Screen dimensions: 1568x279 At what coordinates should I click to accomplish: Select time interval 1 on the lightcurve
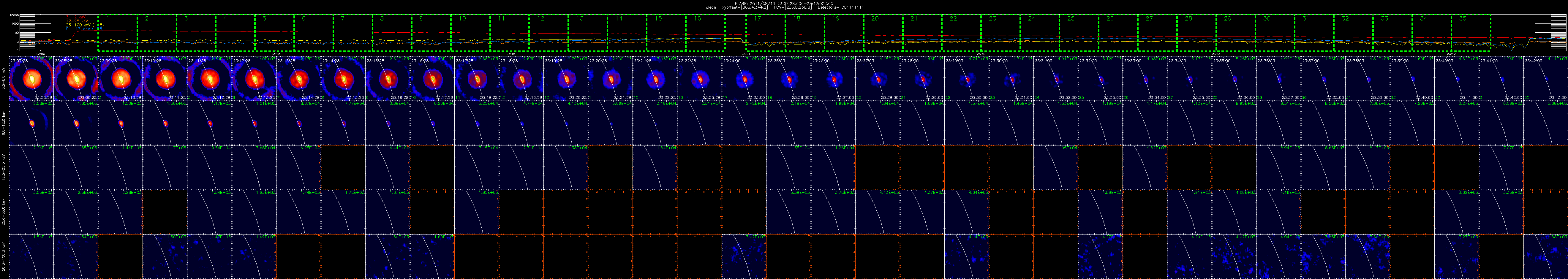(118, 33)
